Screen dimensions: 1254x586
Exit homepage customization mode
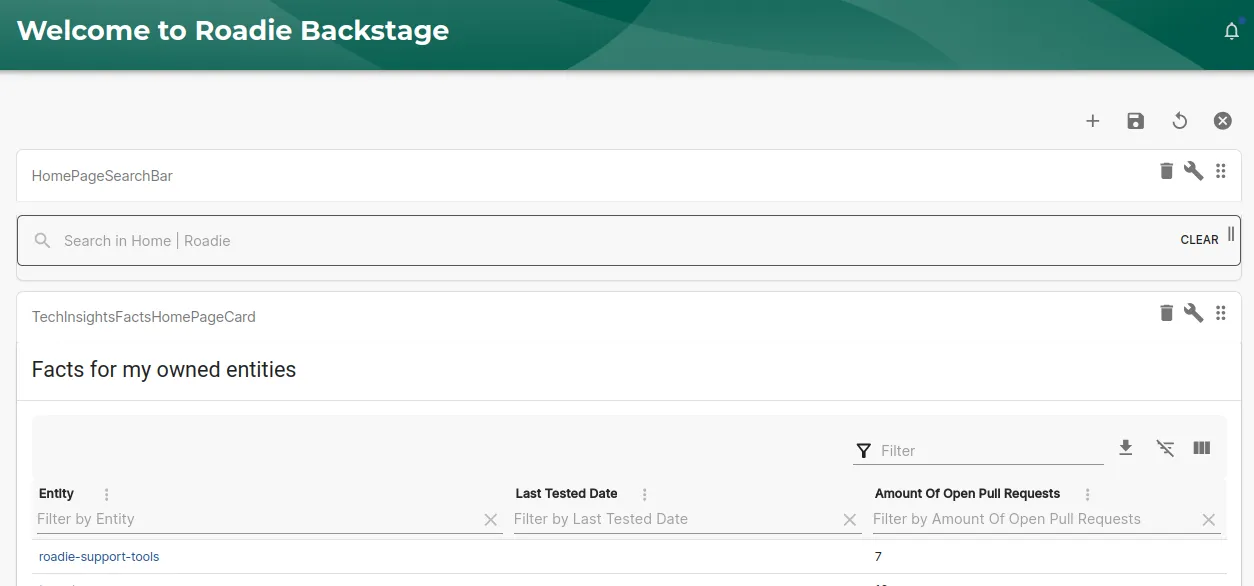[x=1222, y=120]
